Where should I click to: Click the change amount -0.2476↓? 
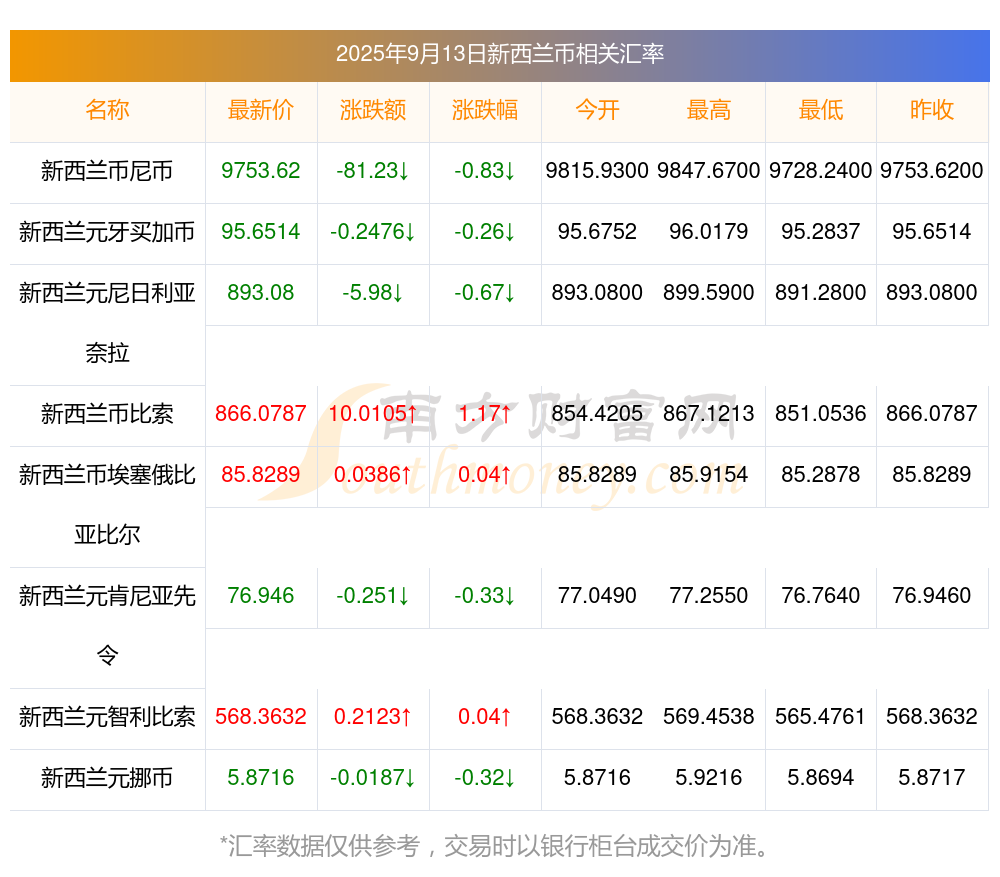[373, 232]
